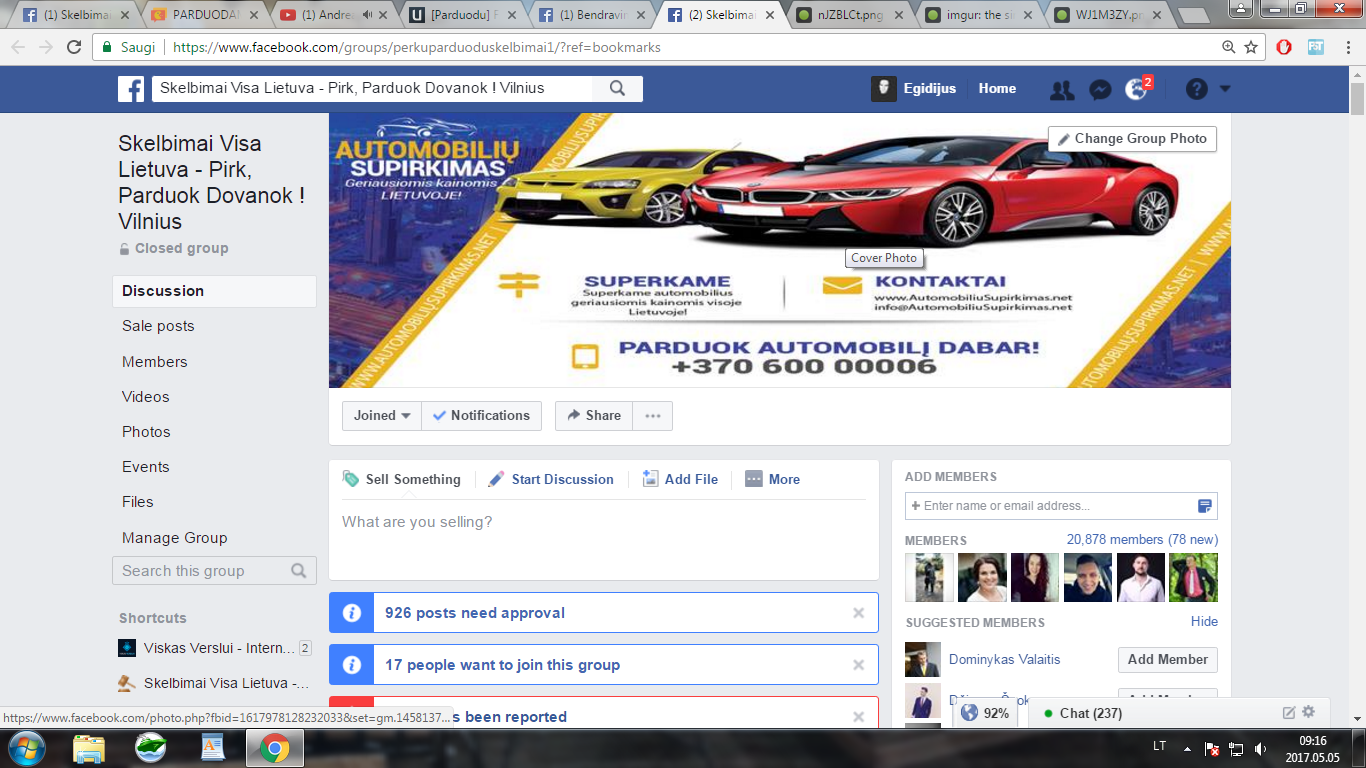
Task: Switch to the PARDUODA browser tab
Action: 206,15
